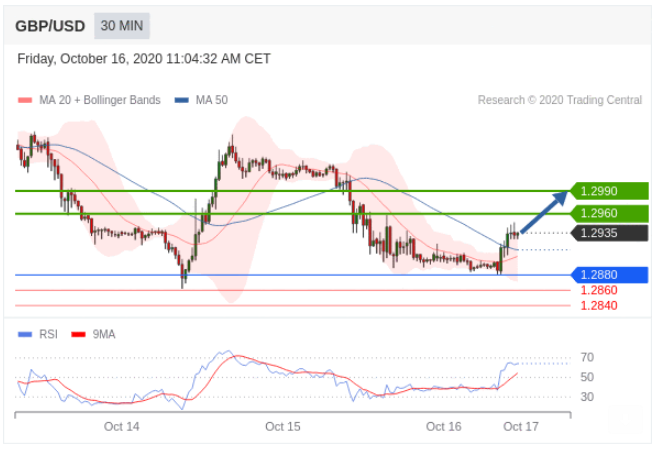Image resolution: width=657 pixels, height=449 pixels.
Task: Click the Research © 2020 Trading Central credit
Action: 560,100
